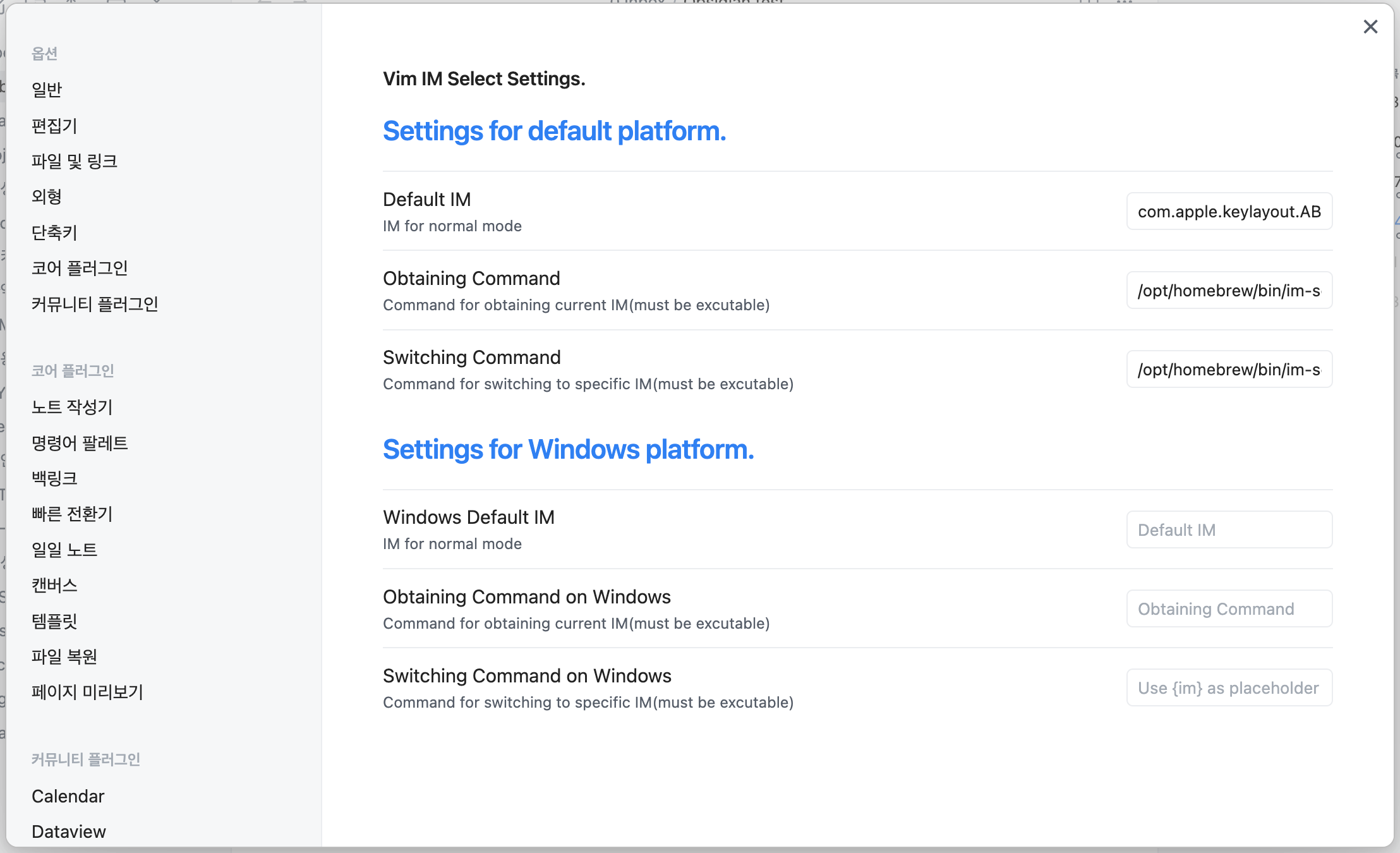Open 일일 노트 plugin settings

pos(64,550)
